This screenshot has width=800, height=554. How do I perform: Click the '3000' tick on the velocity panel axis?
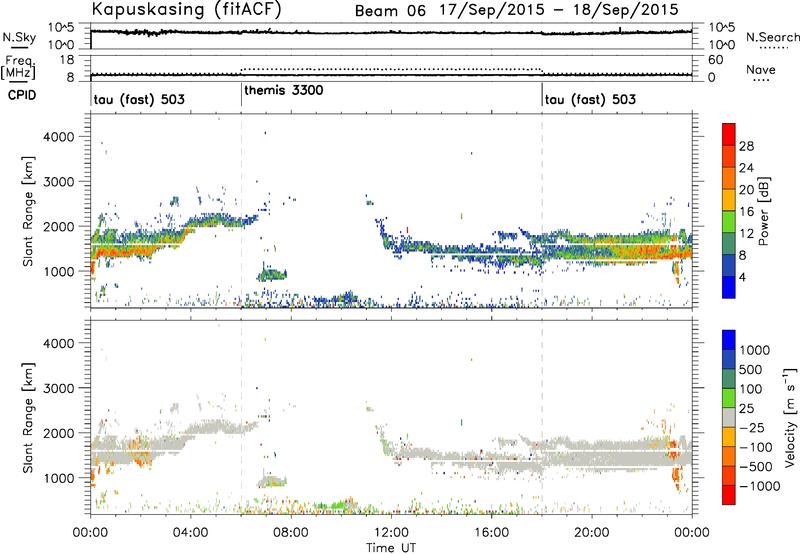(x=58, y=388)
